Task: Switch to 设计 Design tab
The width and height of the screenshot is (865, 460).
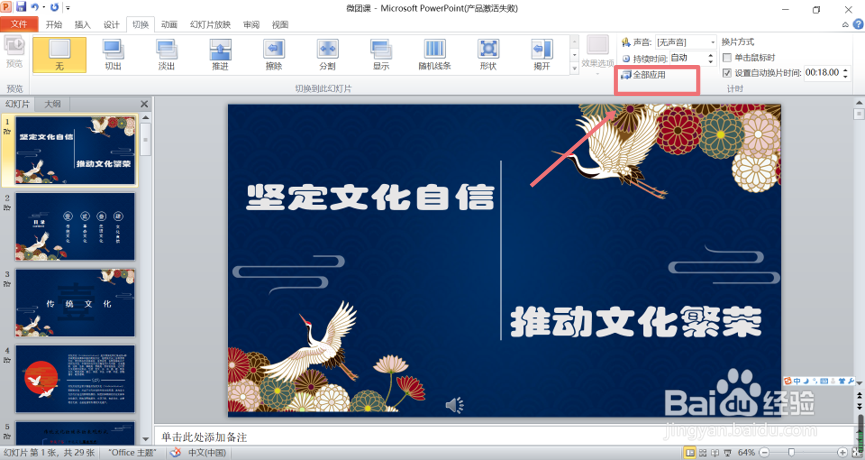Action: click(x=111, y=25)
